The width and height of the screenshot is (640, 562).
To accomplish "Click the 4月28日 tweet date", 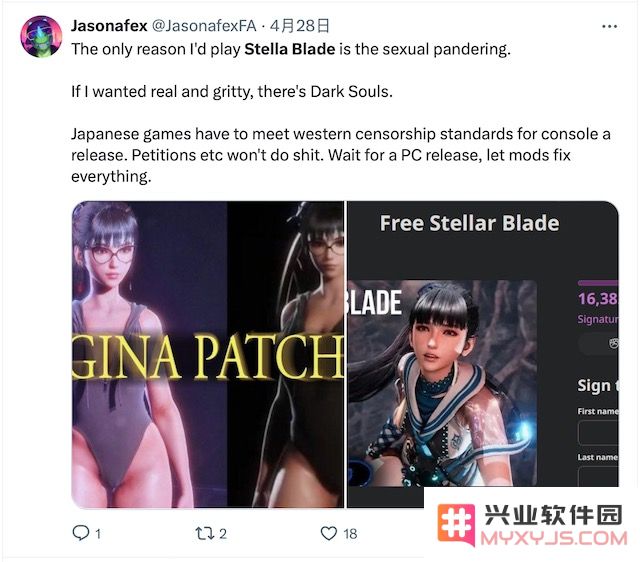I will 300,26.
